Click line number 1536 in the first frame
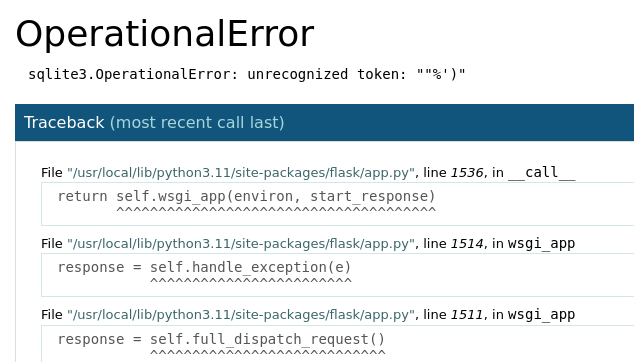The height and width of the screenshot is (362, 634). click(467, 173)
